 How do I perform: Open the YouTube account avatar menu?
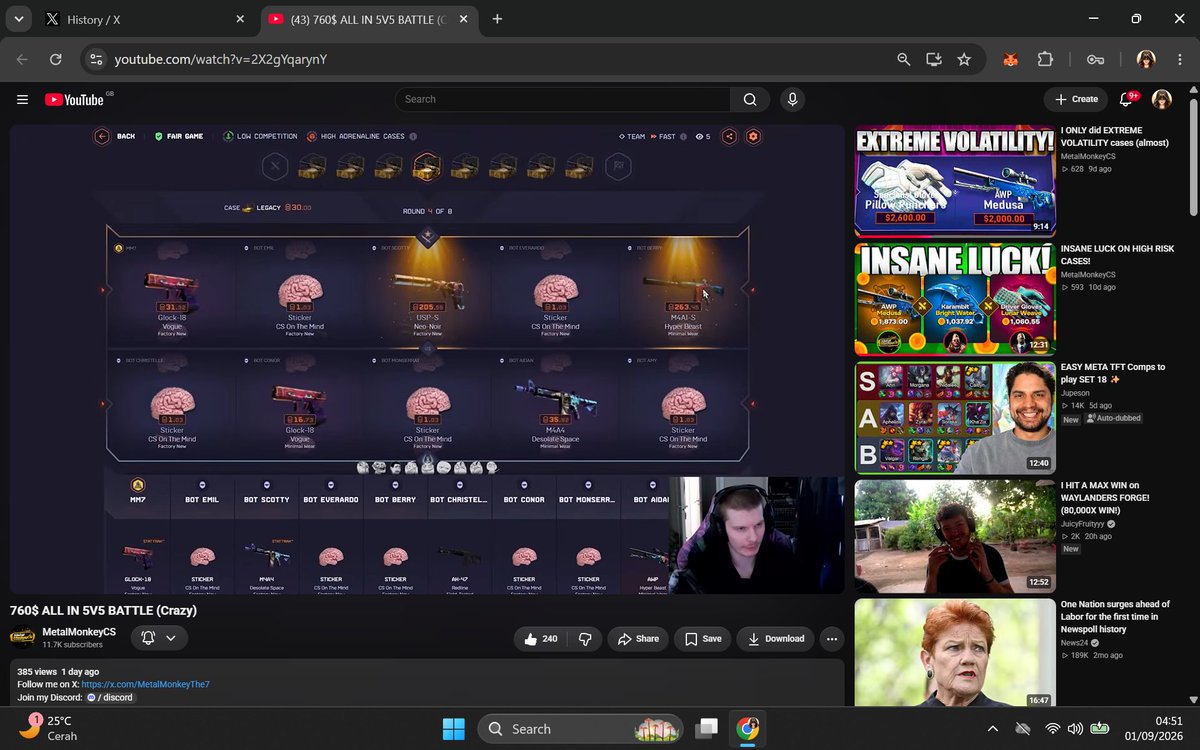(1162, 99)
